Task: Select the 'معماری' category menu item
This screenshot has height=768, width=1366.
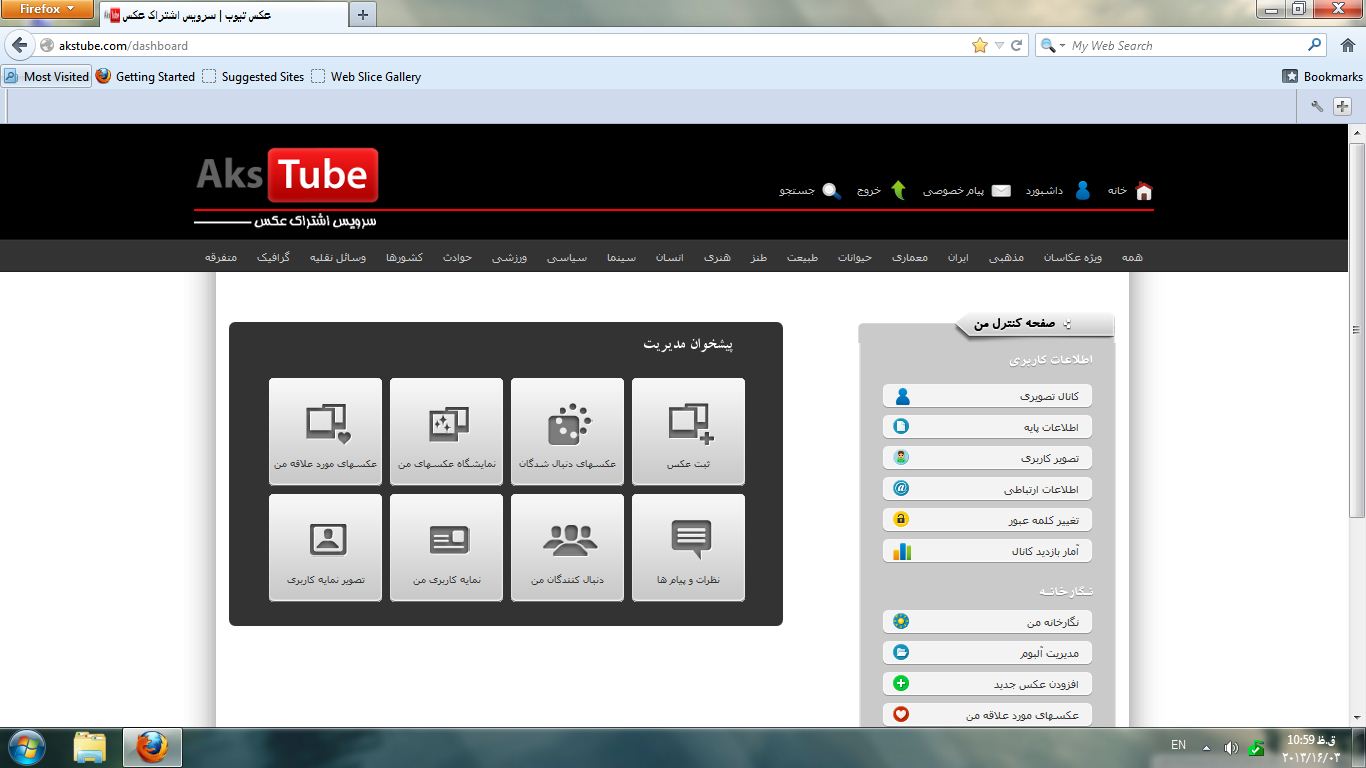Action: tap(910, 257)
